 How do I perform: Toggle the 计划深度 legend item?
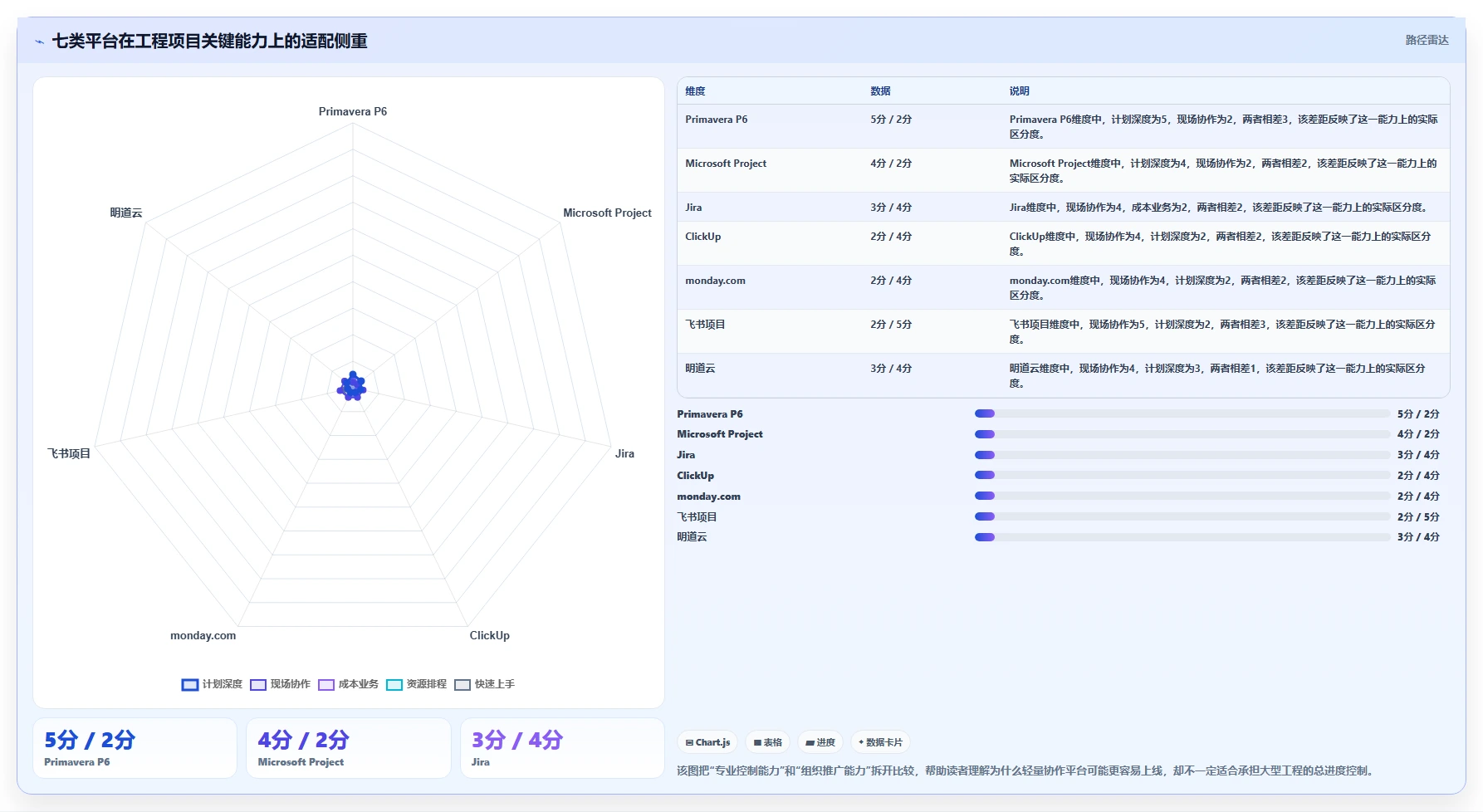tap(212, 684)
